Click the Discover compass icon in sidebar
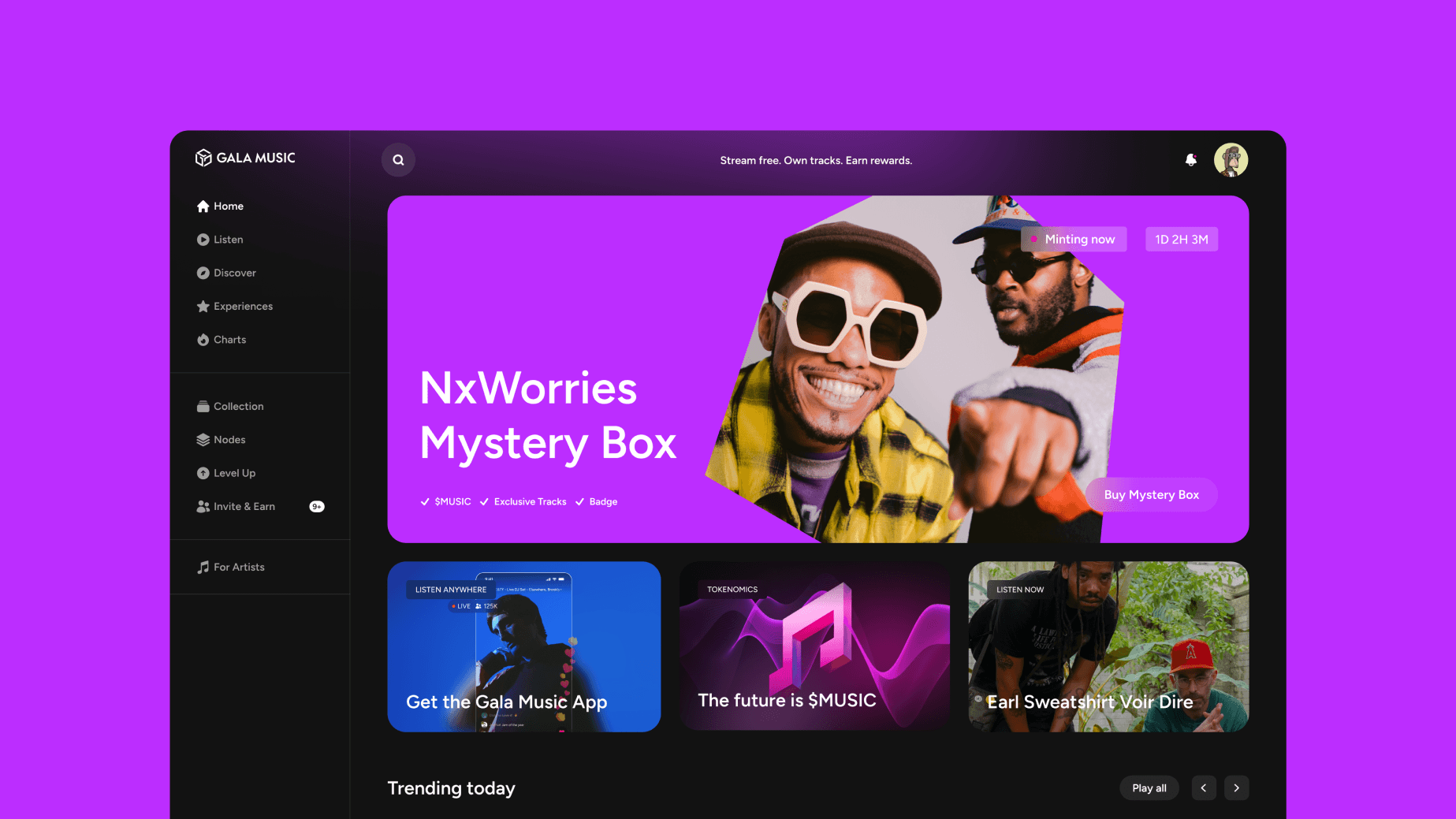The image size is (1456, 819). tap(203, 273)
